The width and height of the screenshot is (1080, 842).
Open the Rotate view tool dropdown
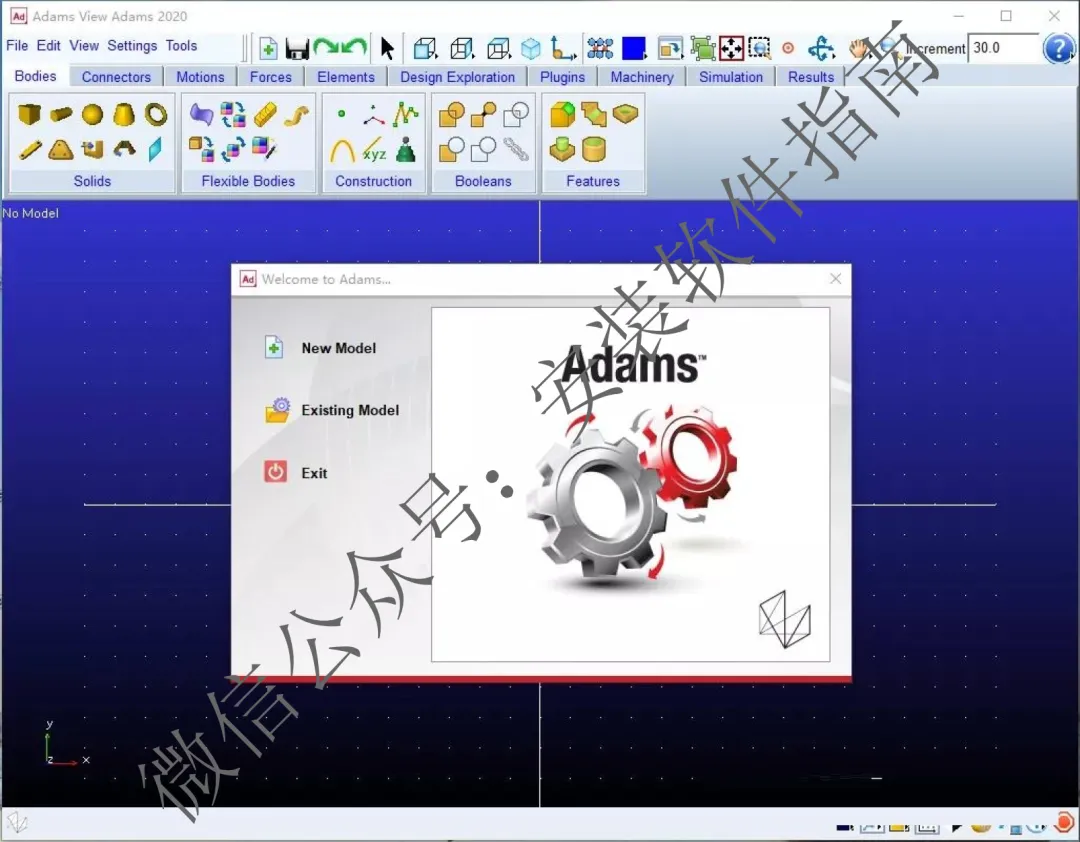(x=822, y=48)
